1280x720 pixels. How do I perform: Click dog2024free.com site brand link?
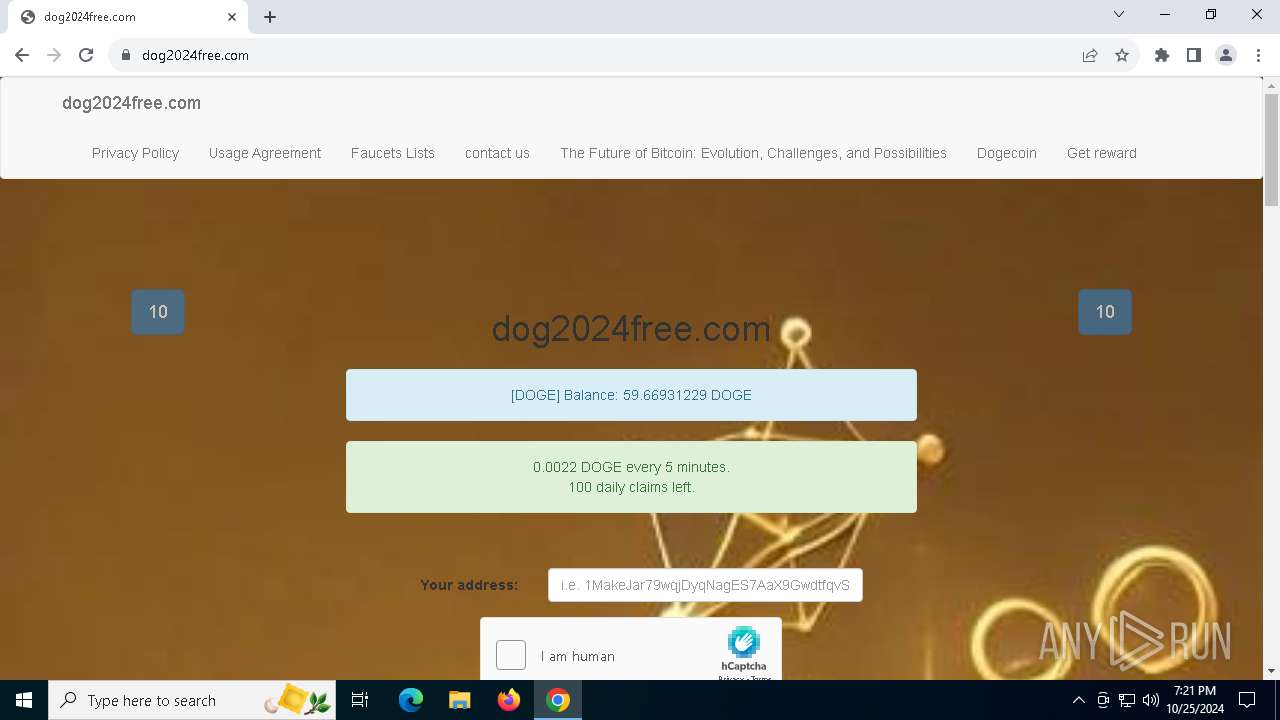pyautogui.click(x=131, y=103)
